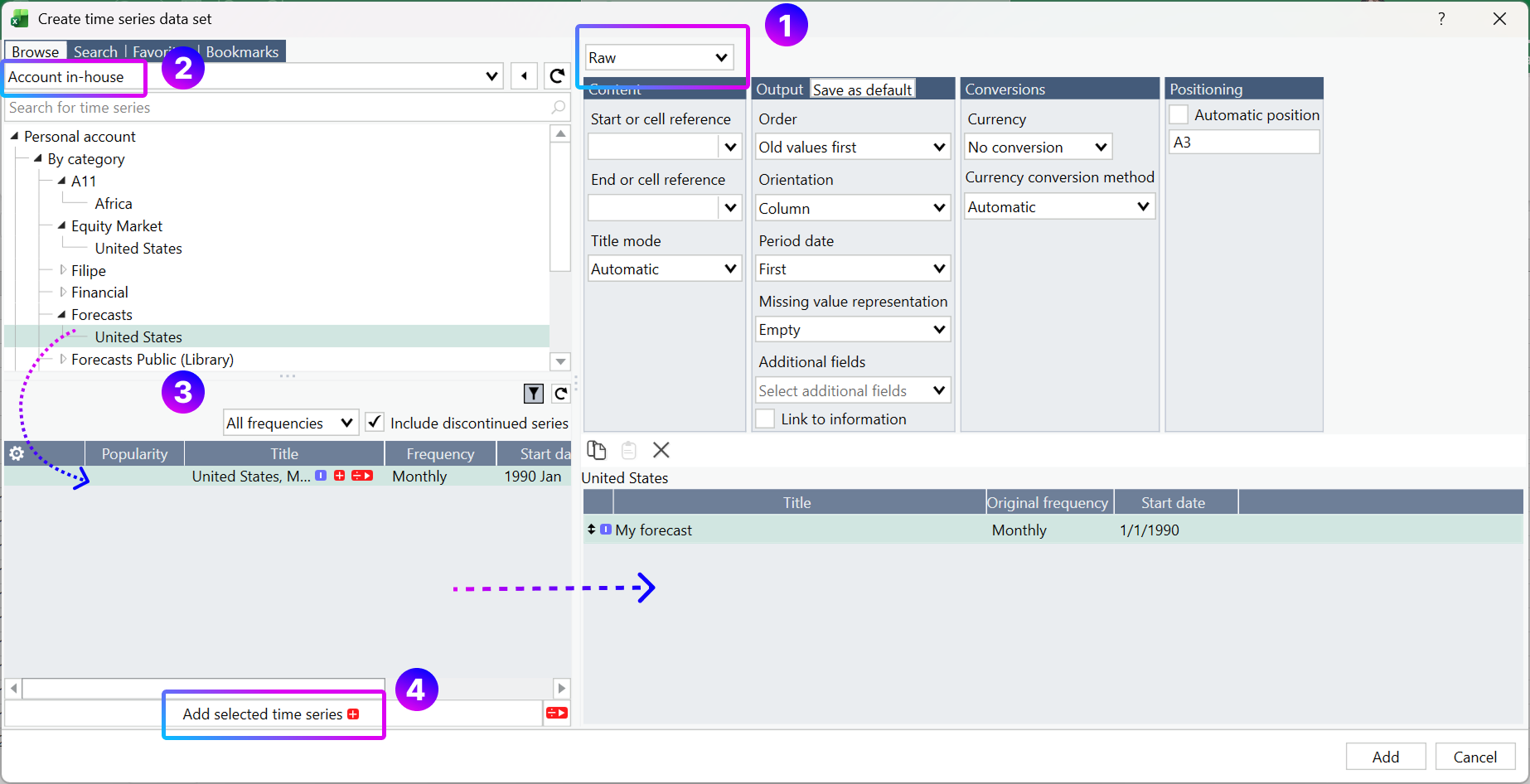Image resolution: width=1530 pixels, height=784 pixels.
Task: Click the filter funnel icon
Action: point(534,394)
